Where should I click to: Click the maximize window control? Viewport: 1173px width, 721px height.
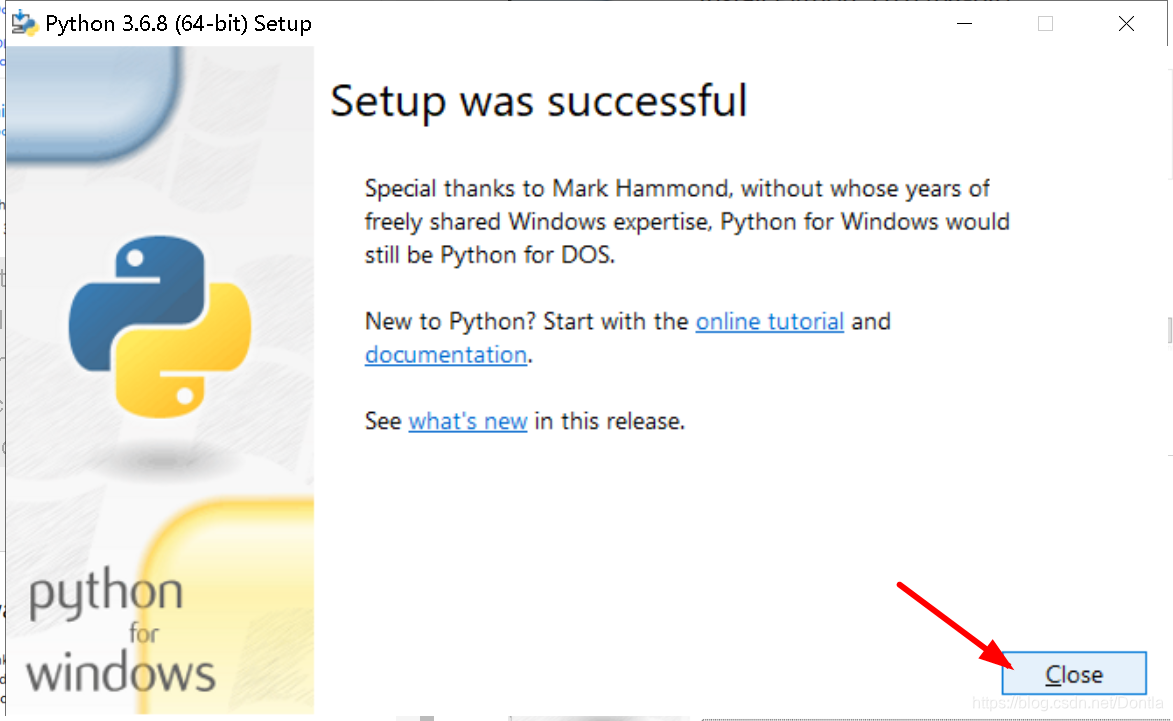point(1045,22)
